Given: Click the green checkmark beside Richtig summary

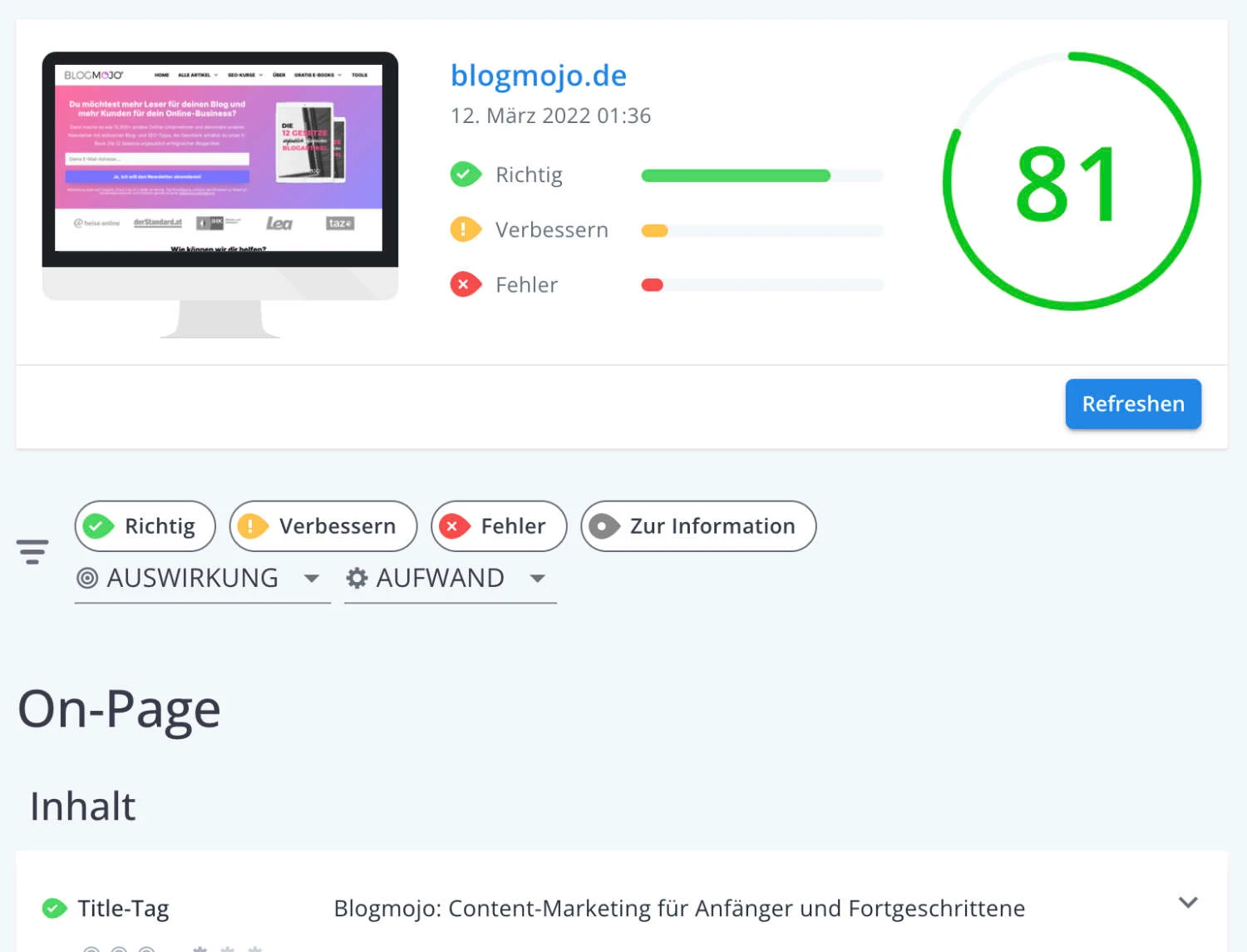Looking at the screenshot, I should pos(465,175).
